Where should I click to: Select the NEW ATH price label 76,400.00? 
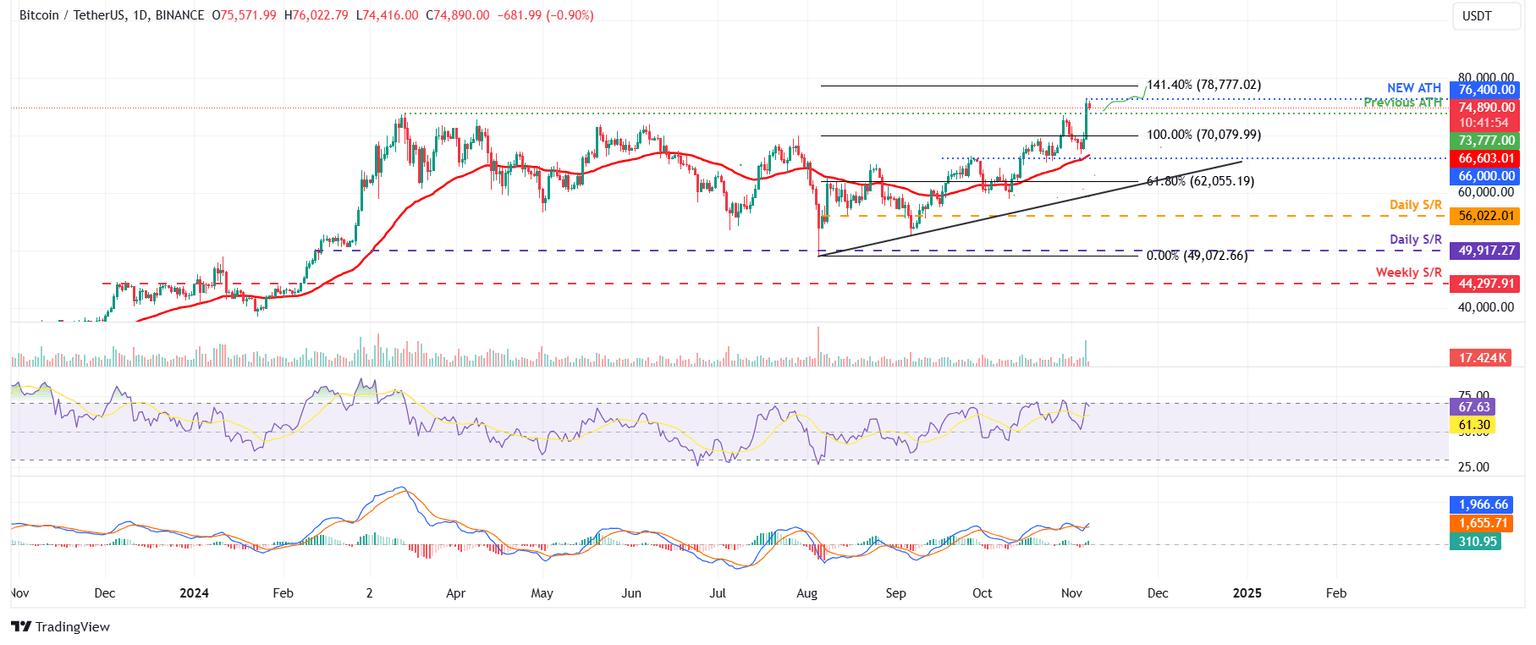[x=1484, y=89]
